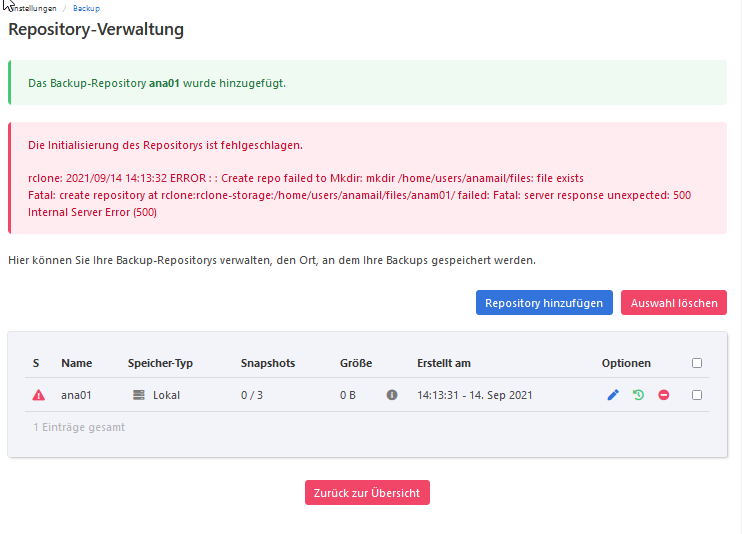
Task: Go back via Zurück zur Übersicht
Action: click(x=367, y=492)
